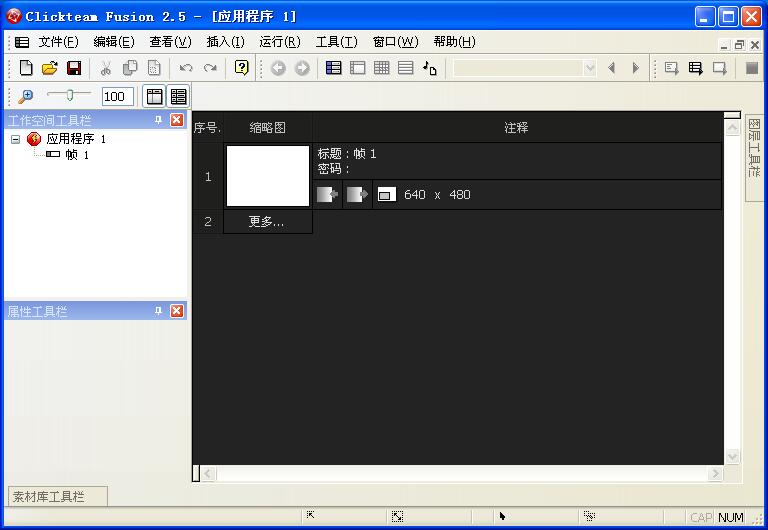Open the Frame editor icon
The width and height of the screenshot is (768, 530).
pyautogui.click(x=358, y=68)
